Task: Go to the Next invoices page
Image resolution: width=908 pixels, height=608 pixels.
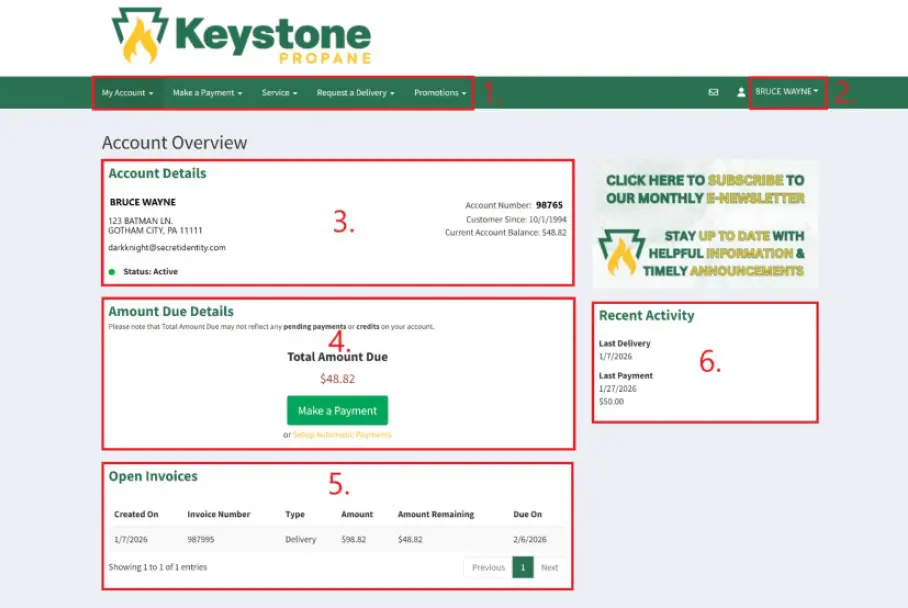Action: pos(549,567)
